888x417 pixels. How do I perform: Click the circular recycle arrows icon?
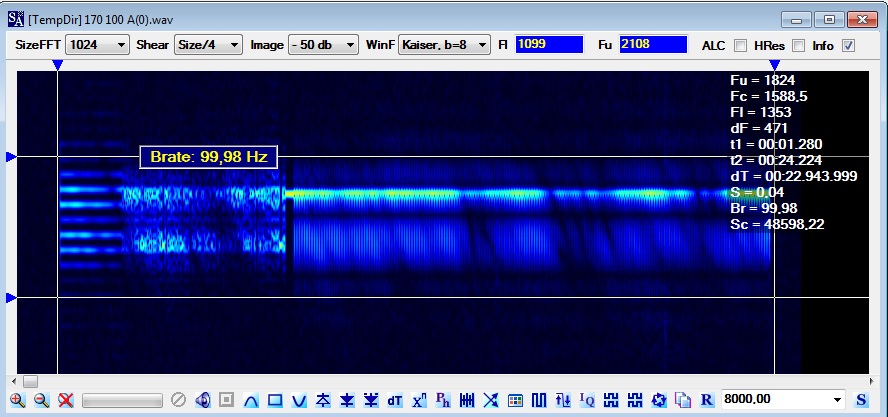pyautogui.click(x=659, y=400)
